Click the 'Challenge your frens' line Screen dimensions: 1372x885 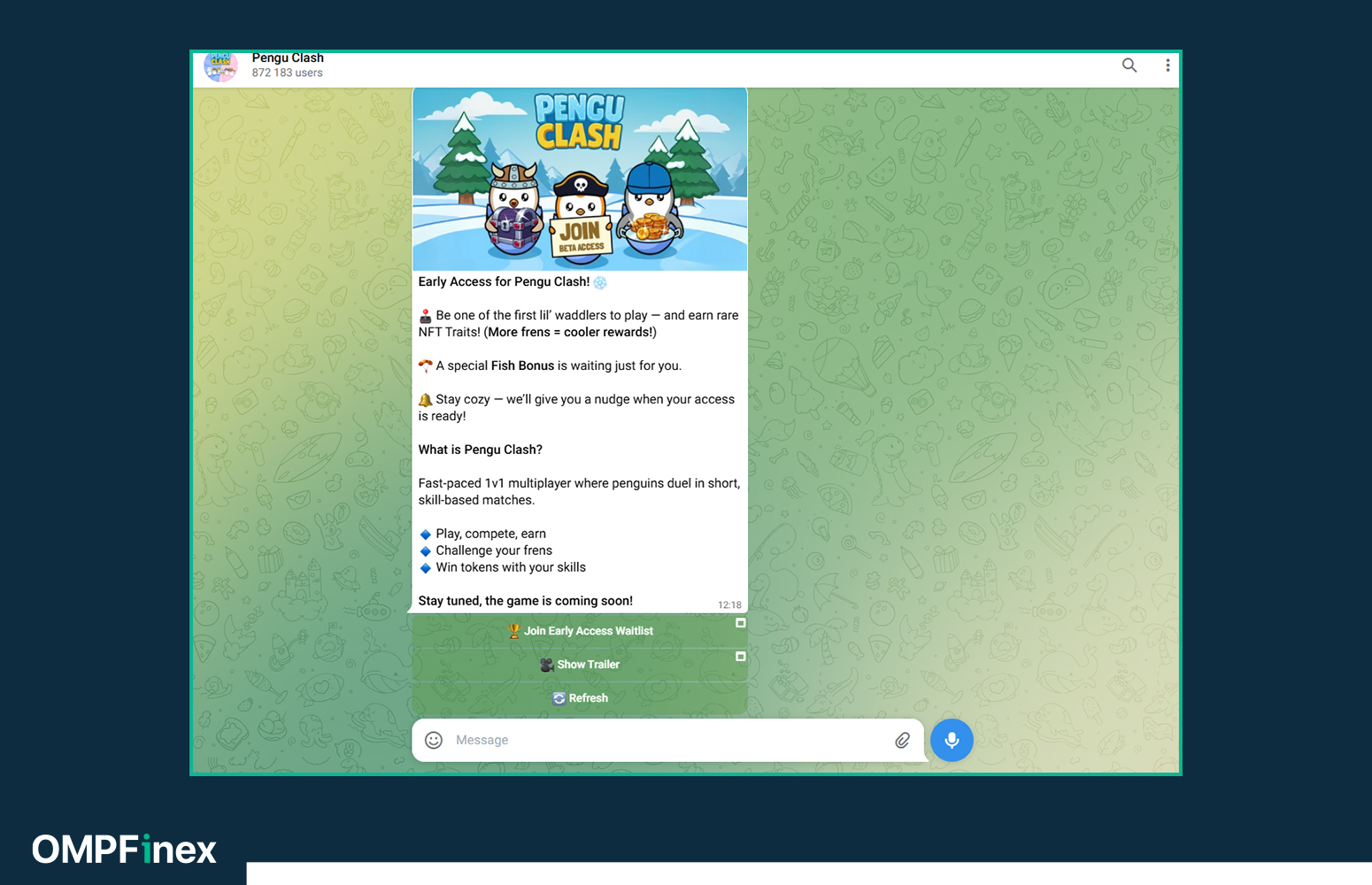point(494,550)
